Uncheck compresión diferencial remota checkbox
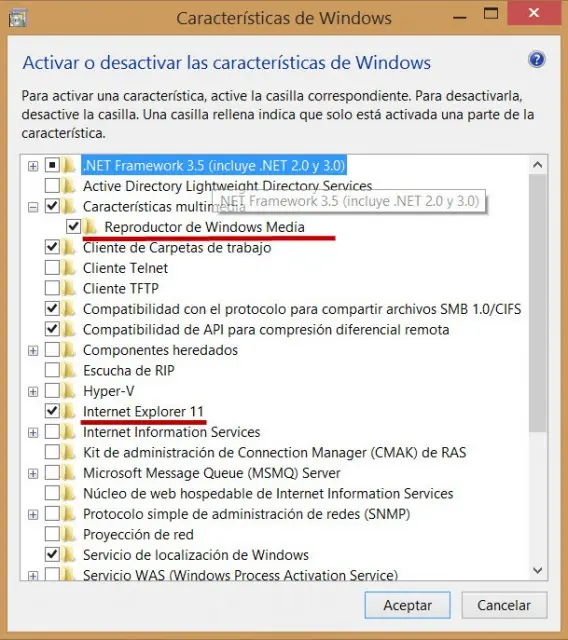This screenshot has width=568, height=640. coord(52,329)
